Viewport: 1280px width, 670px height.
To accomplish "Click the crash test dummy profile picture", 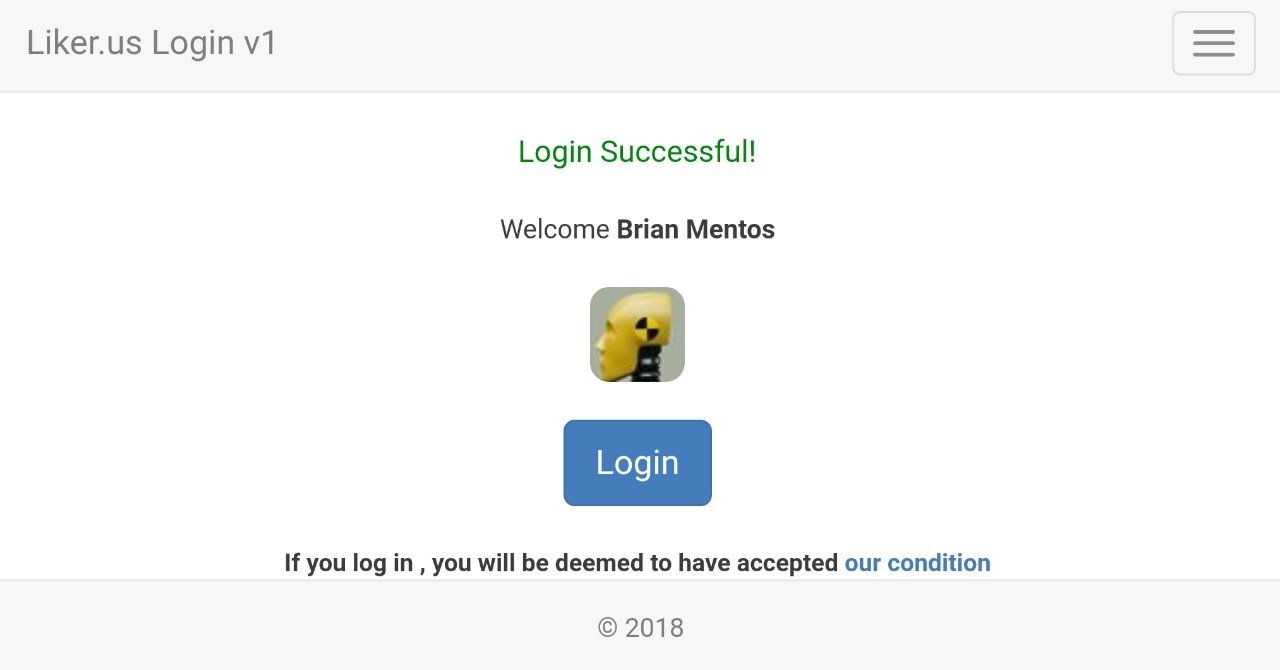I will (637, 334).
